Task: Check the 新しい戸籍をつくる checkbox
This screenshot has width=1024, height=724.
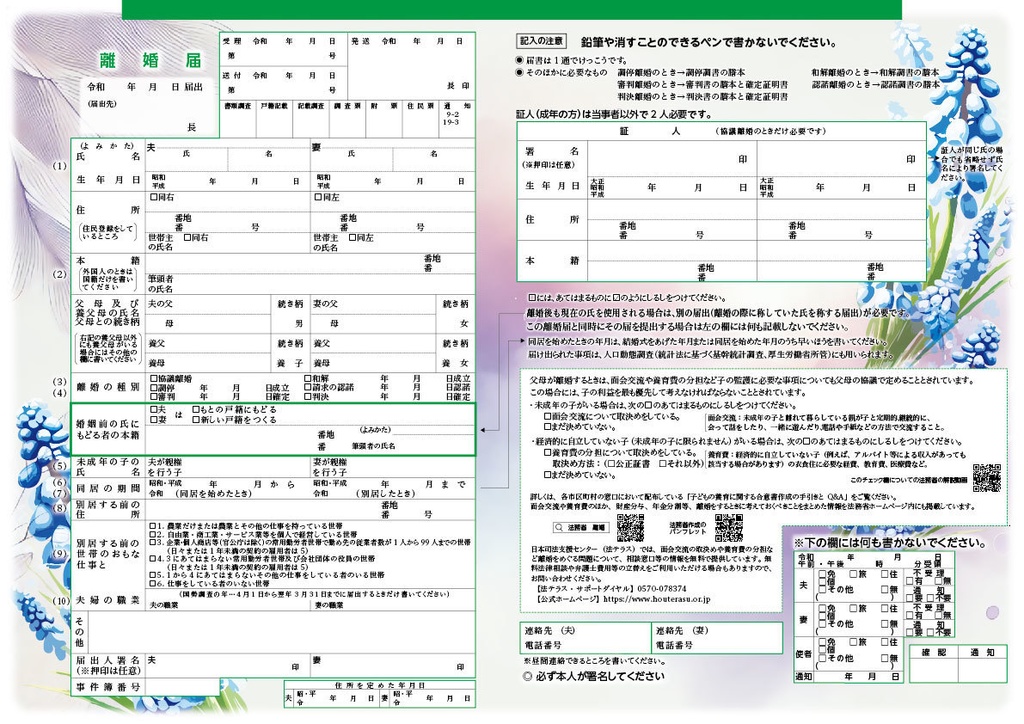Action: (x=197, y=421)
